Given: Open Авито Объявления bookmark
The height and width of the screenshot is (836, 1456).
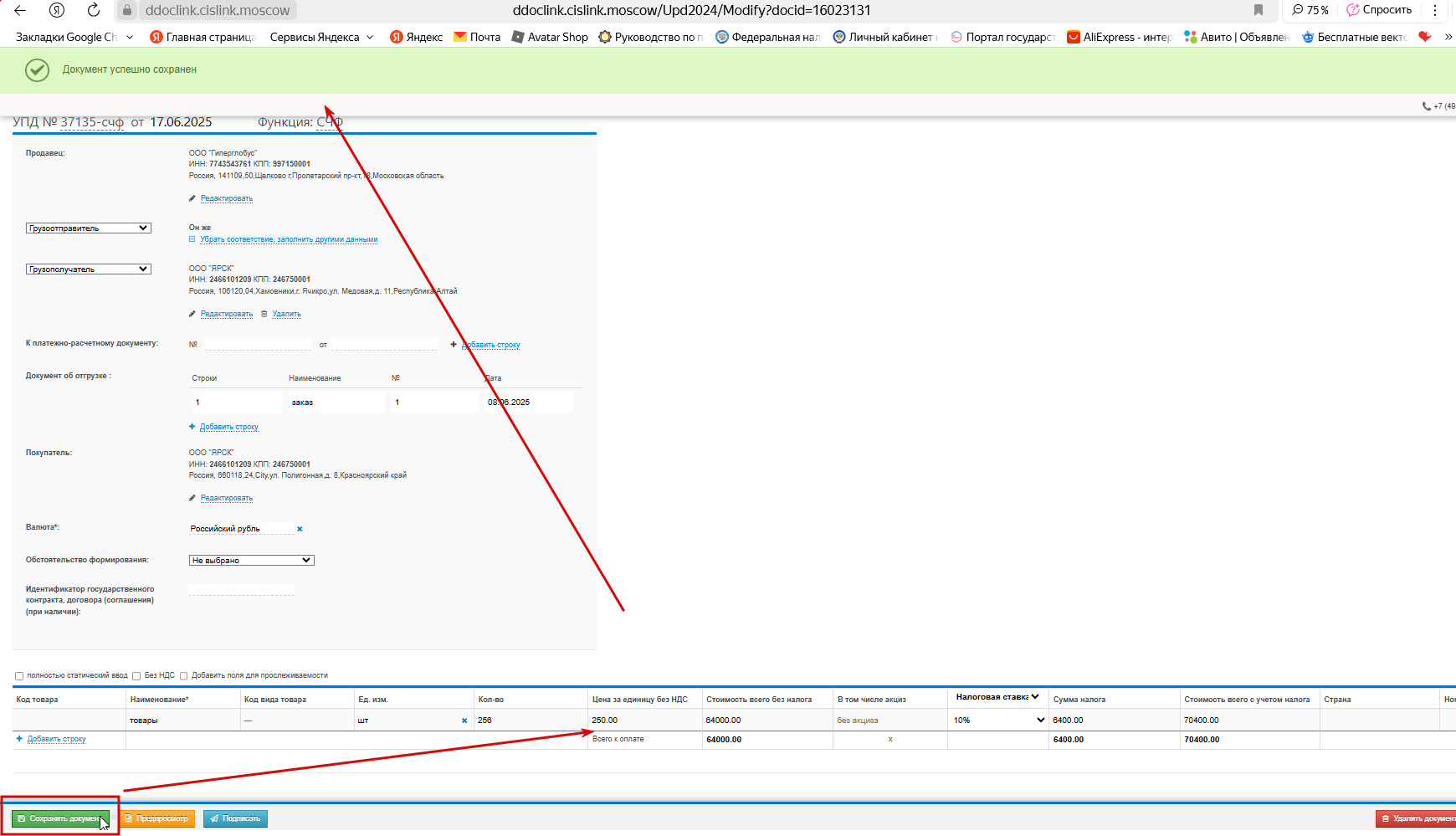Looking at the screenshot, I should (1237, 37).
